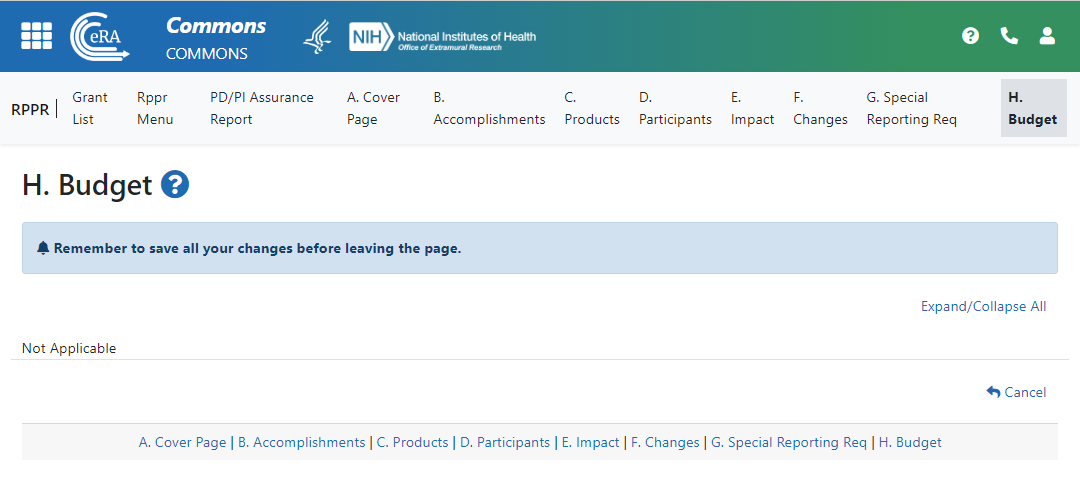Toggle Expand/Collapse All sections

pyautogui.click(x=983, y=306)
